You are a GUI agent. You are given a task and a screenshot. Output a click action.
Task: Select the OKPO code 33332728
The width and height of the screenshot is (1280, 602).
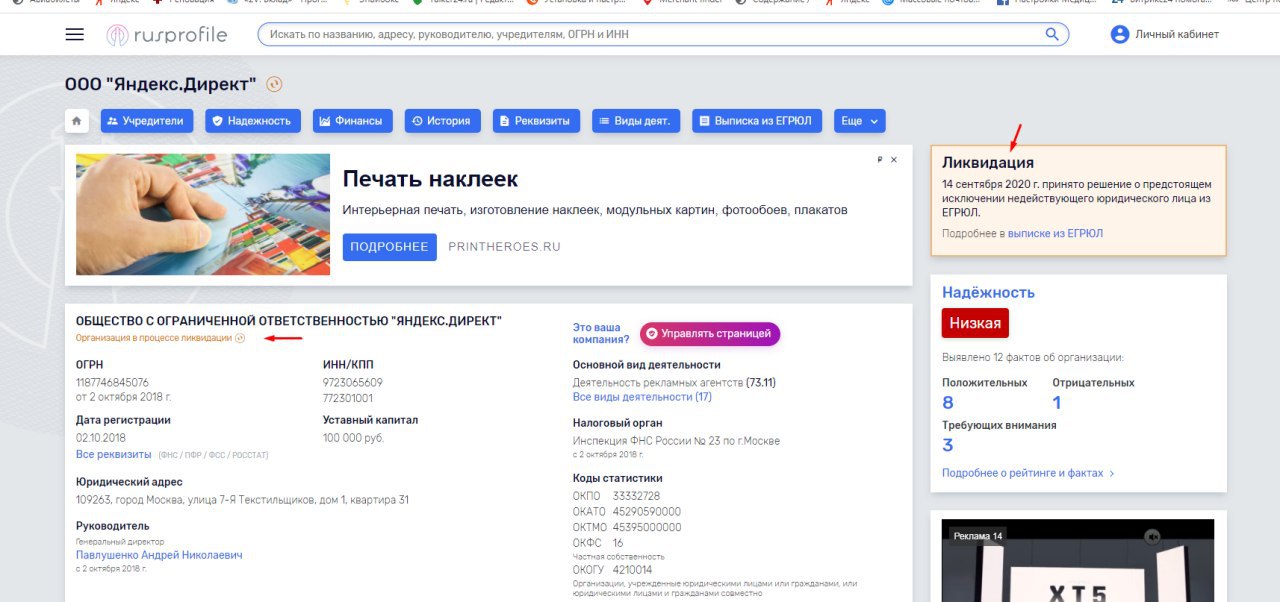tap(636, 496)
